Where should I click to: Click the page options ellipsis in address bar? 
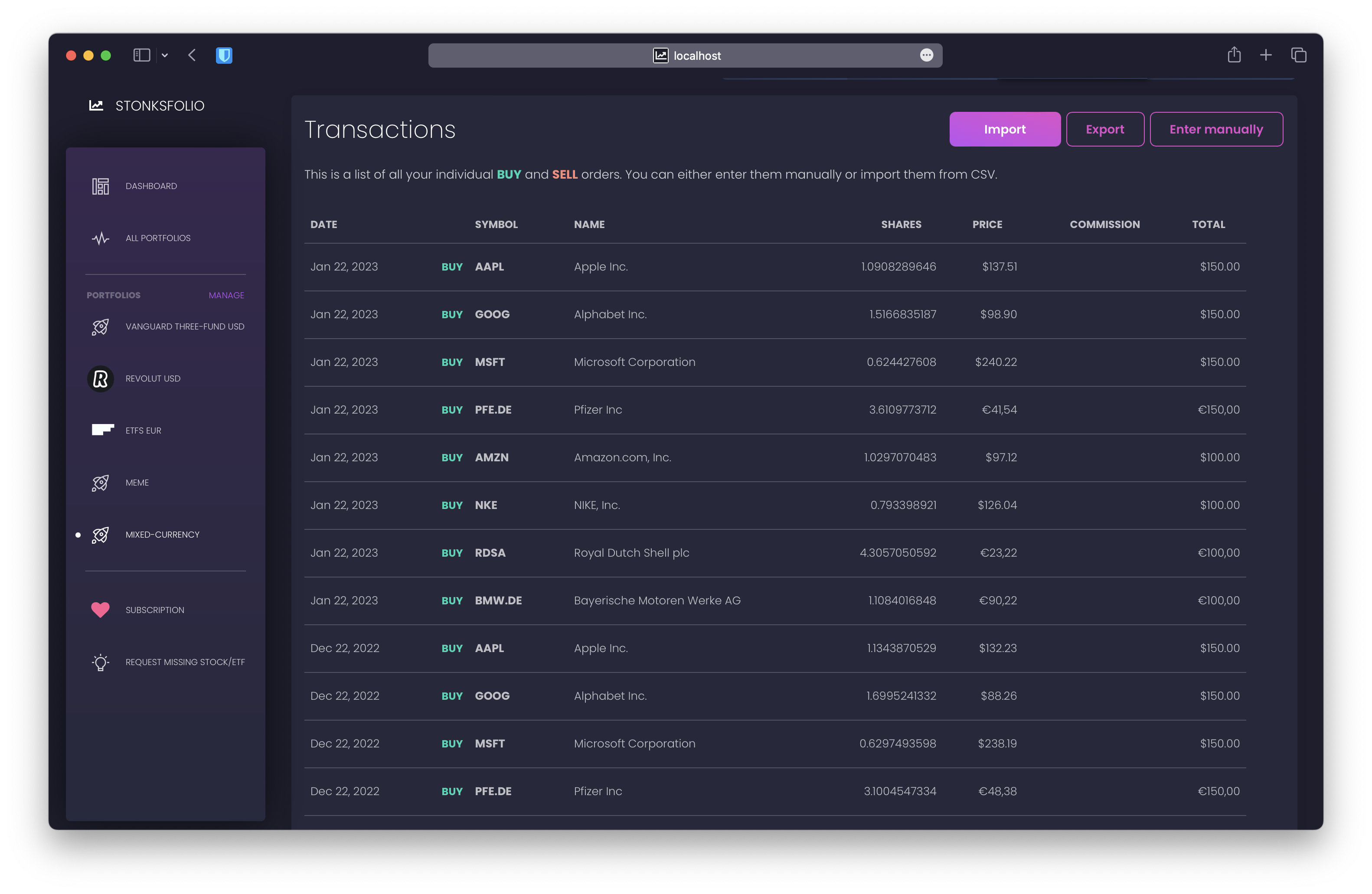pyautogui.click(x=926, y=55)
